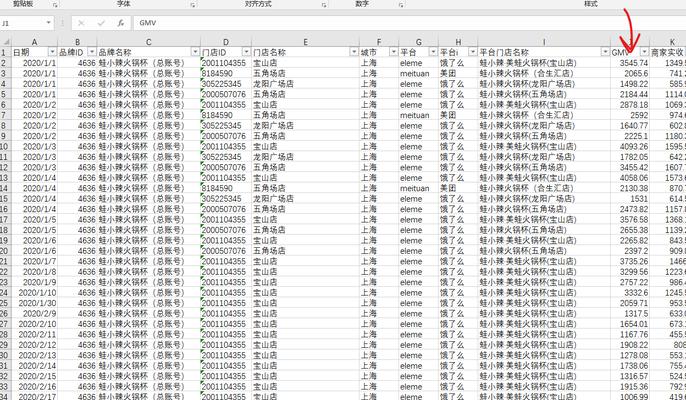Select row 2 header
This screenshot has width=686, height=400.
point(5,63)
